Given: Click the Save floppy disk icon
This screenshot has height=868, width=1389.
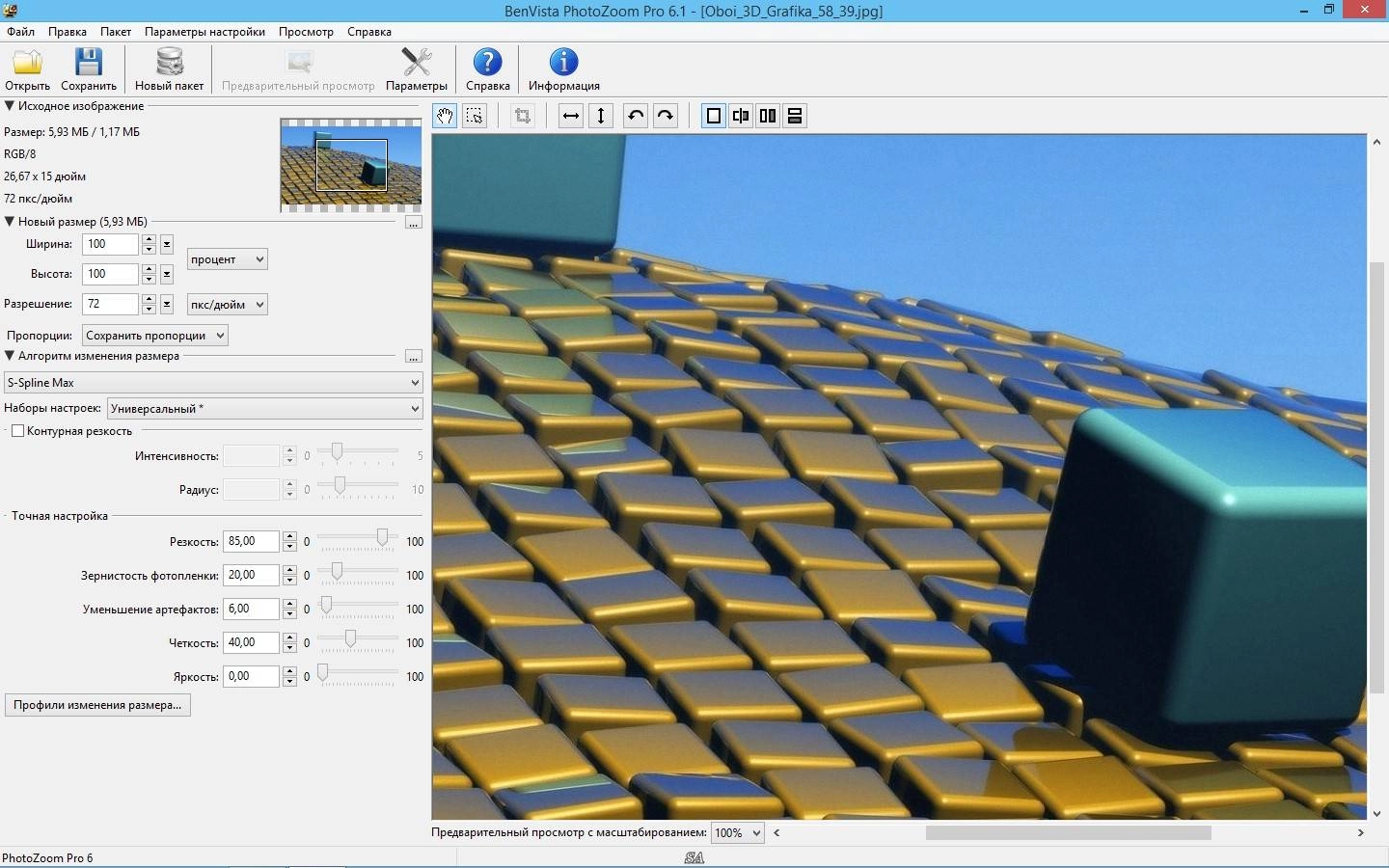Looking at the screenshot, I should 89,63.
